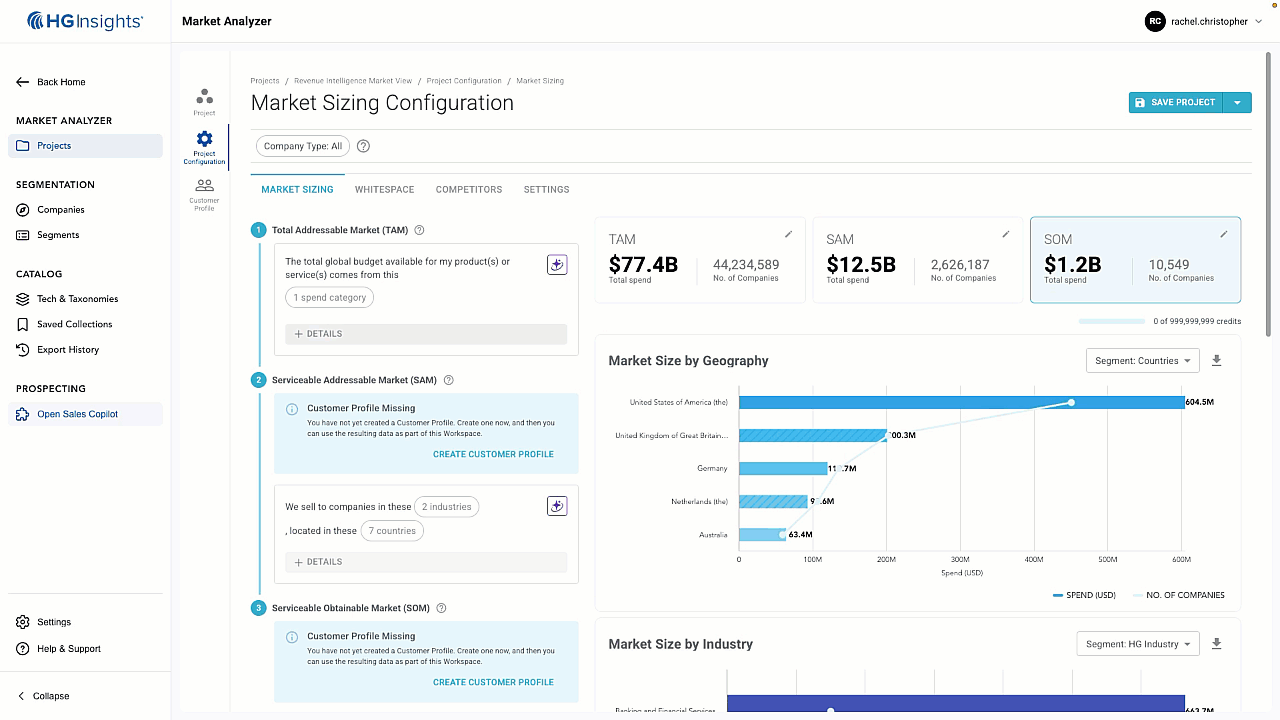Click Netherlands spend bar
Viewport: 1280px width, 720px height.
coord(773,502)
